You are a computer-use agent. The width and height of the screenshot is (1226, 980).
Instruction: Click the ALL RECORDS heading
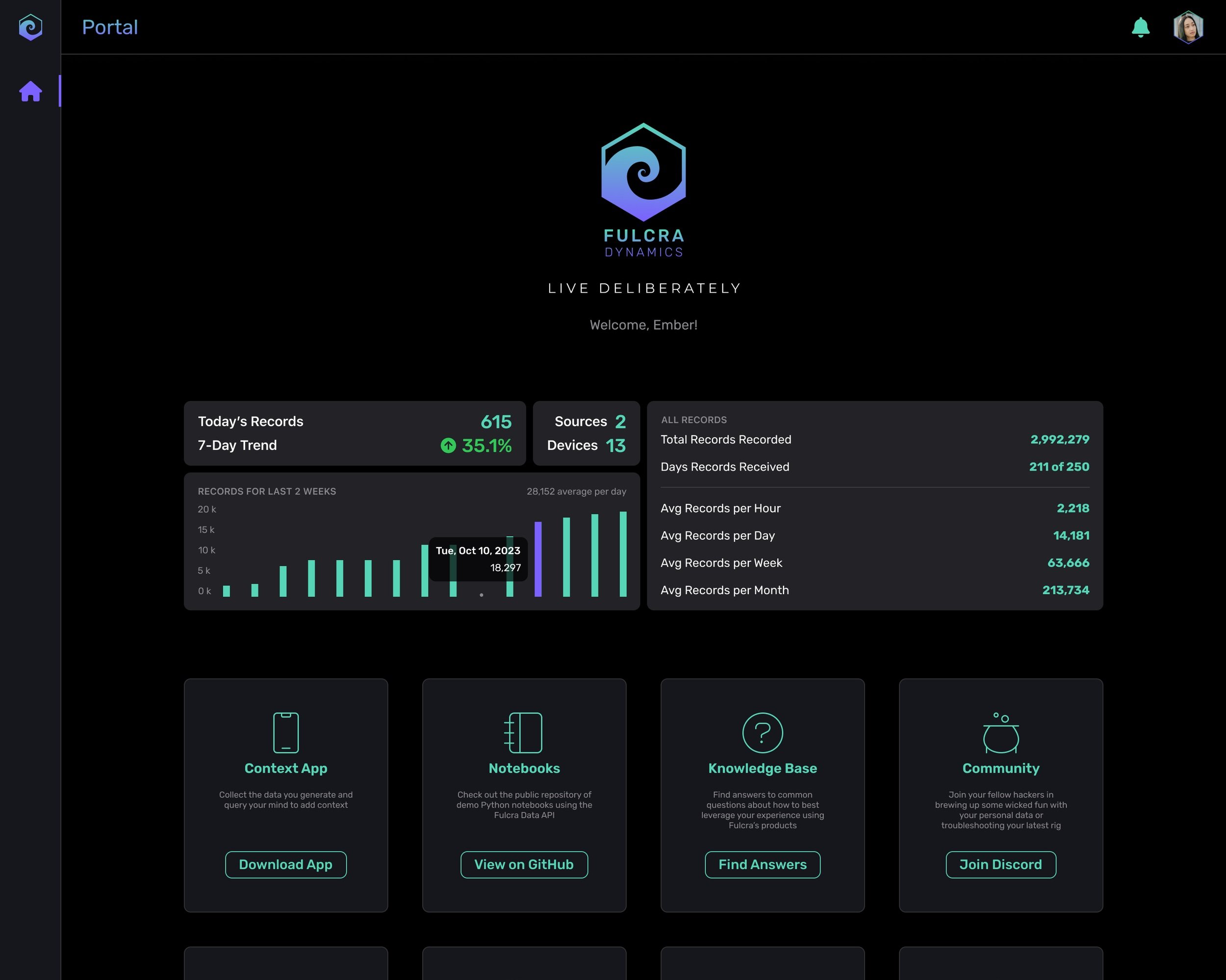[x=694, y=420]
